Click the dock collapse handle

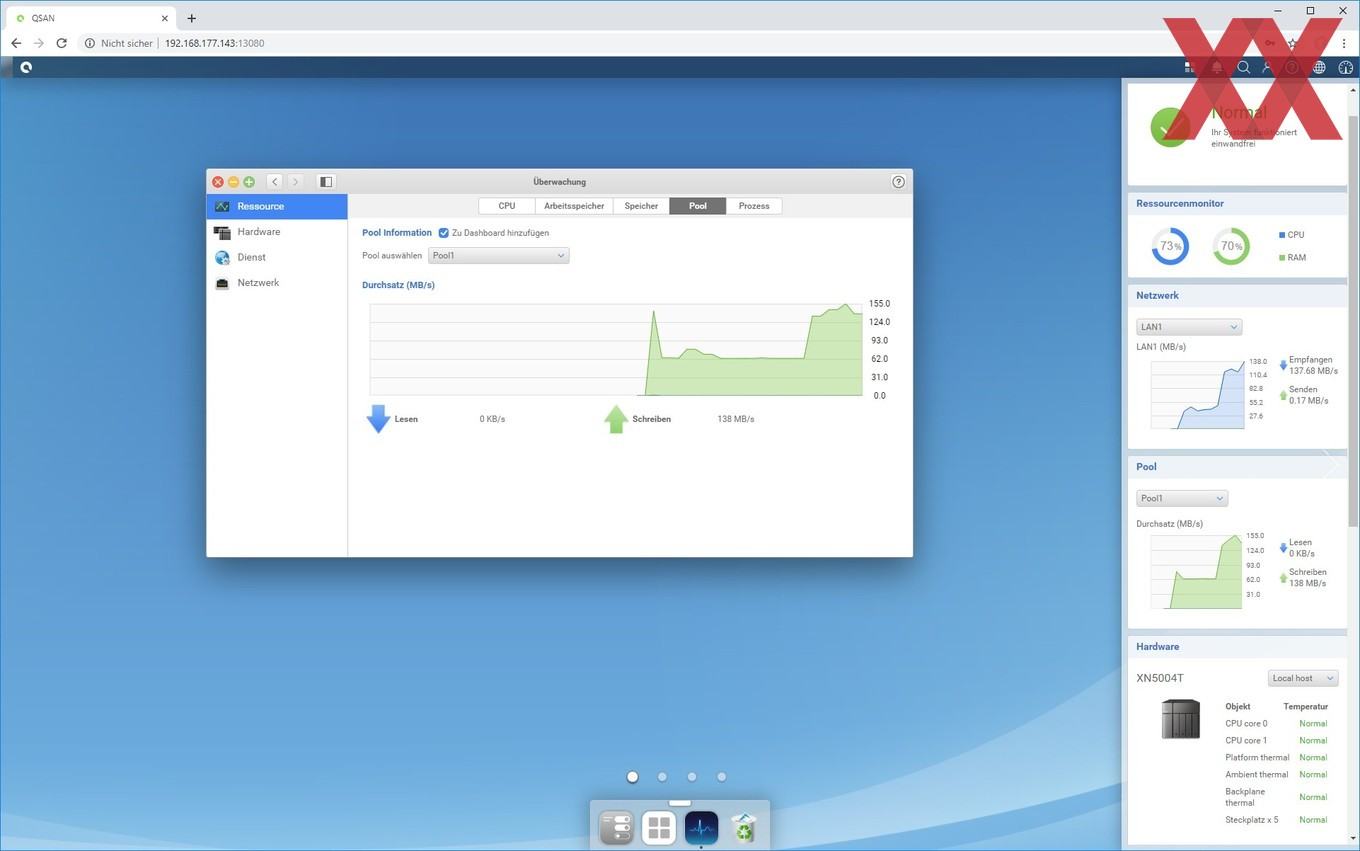click(x=680, y=802)
